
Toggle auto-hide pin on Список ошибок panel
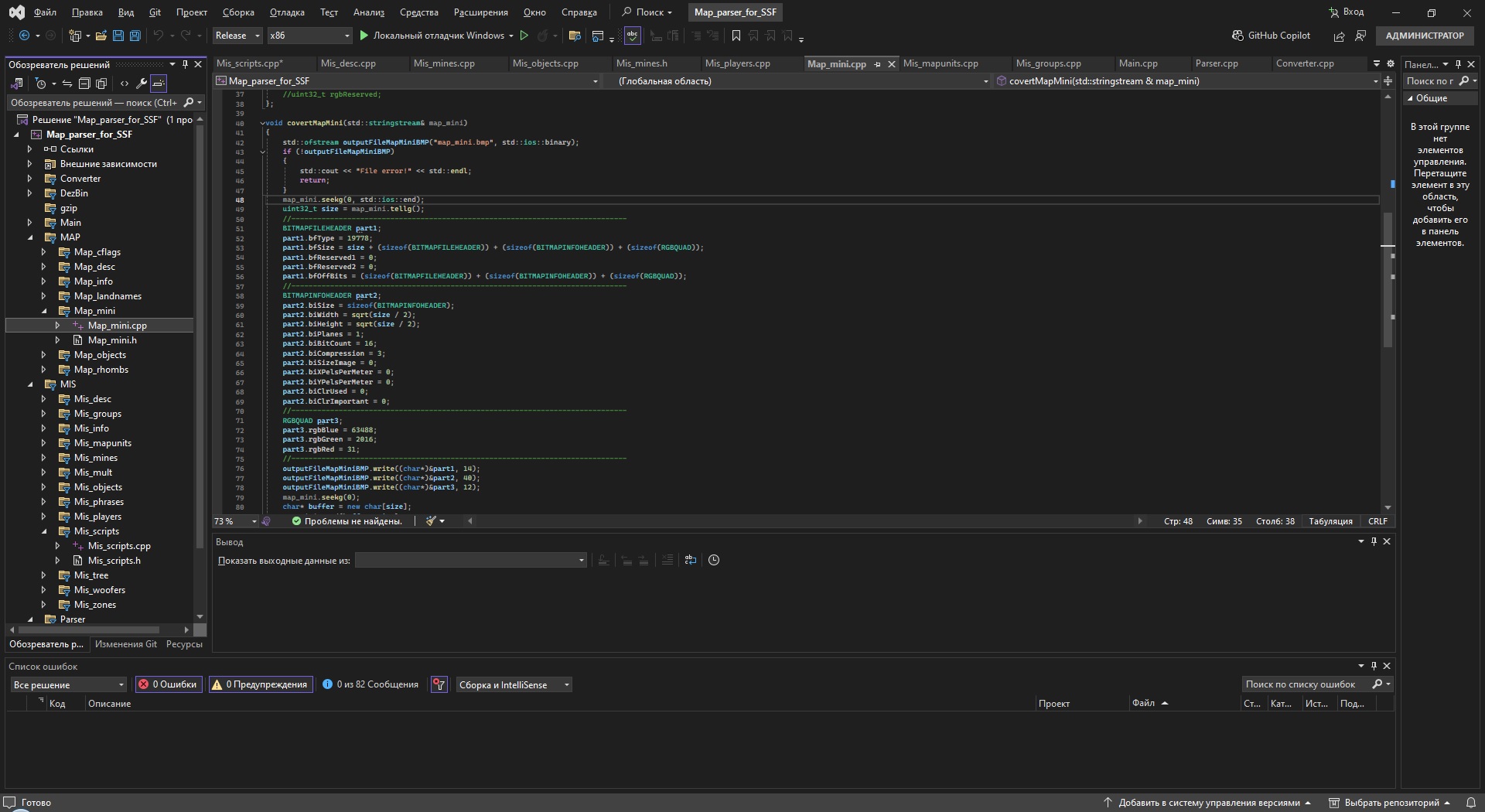[1374, 666]
